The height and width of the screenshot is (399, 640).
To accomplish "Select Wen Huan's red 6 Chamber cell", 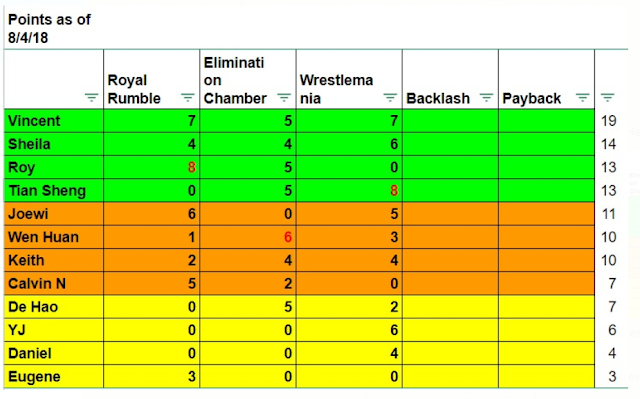I will point(248,237).
